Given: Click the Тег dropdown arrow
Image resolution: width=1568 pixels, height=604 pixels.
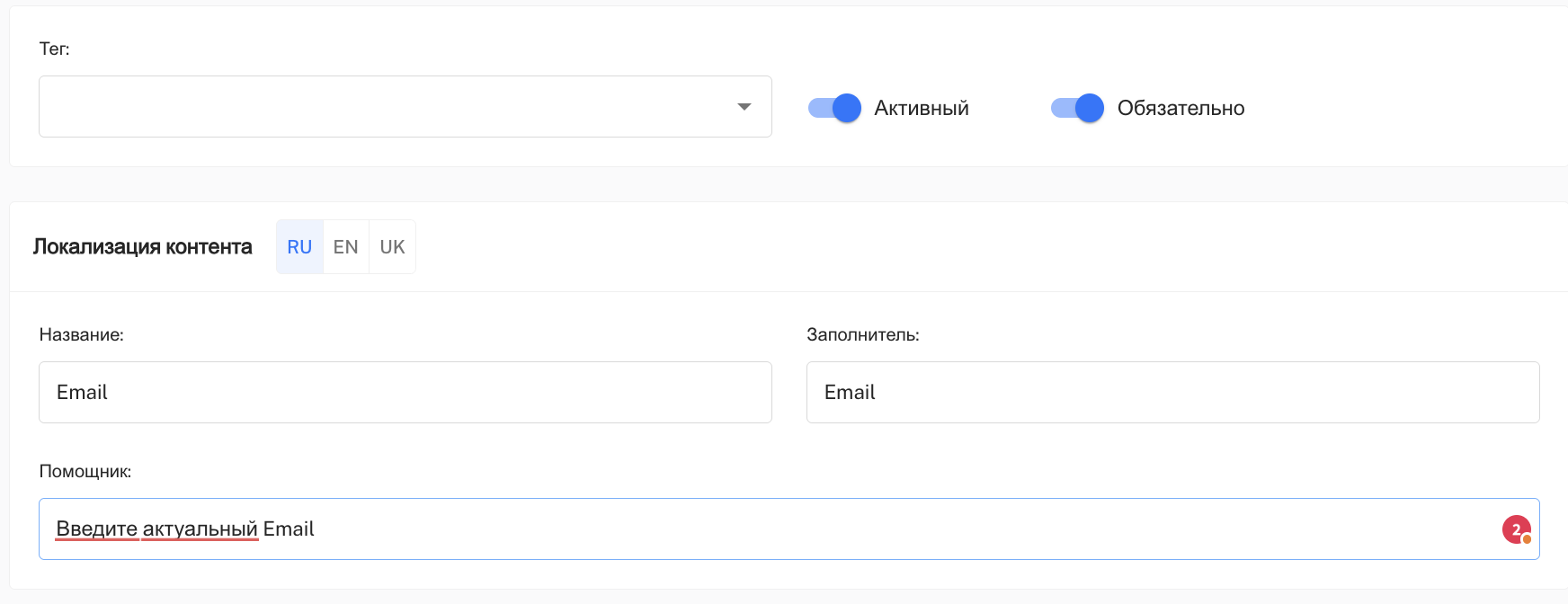Looking at the screenshot, I should 744,107.
